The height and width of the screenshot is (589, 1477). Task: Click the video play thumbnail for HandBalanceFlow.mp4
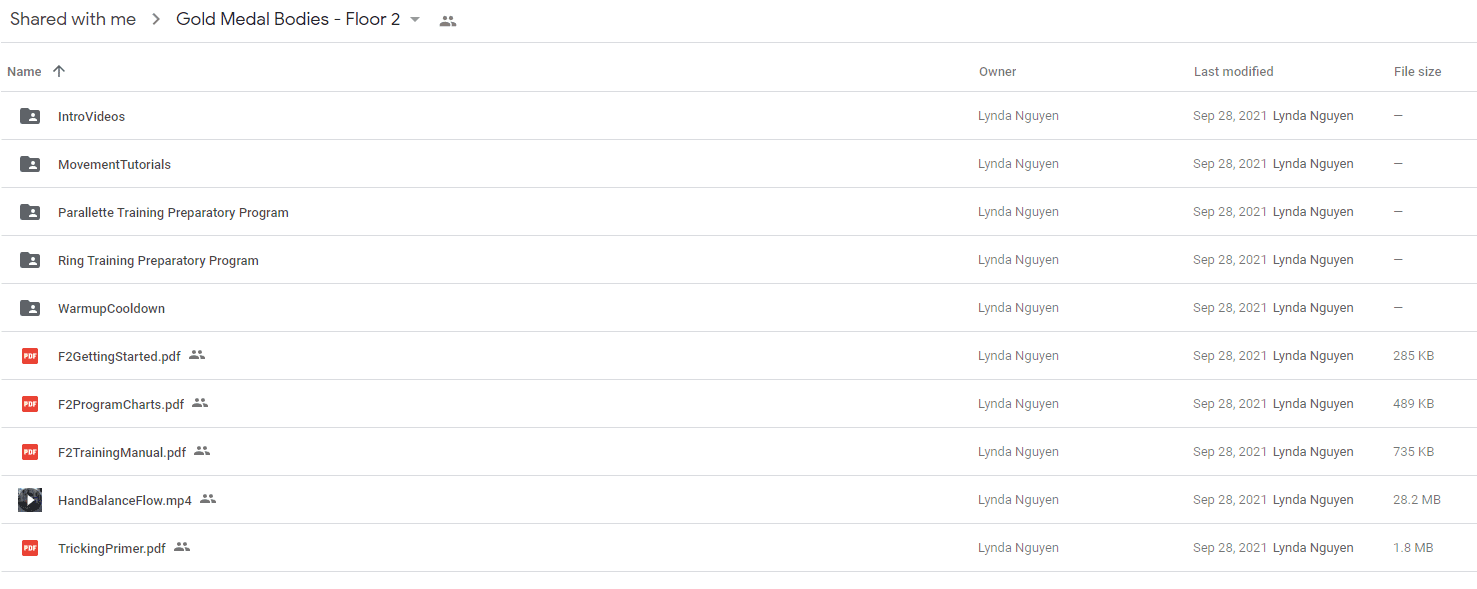[30, 500]
